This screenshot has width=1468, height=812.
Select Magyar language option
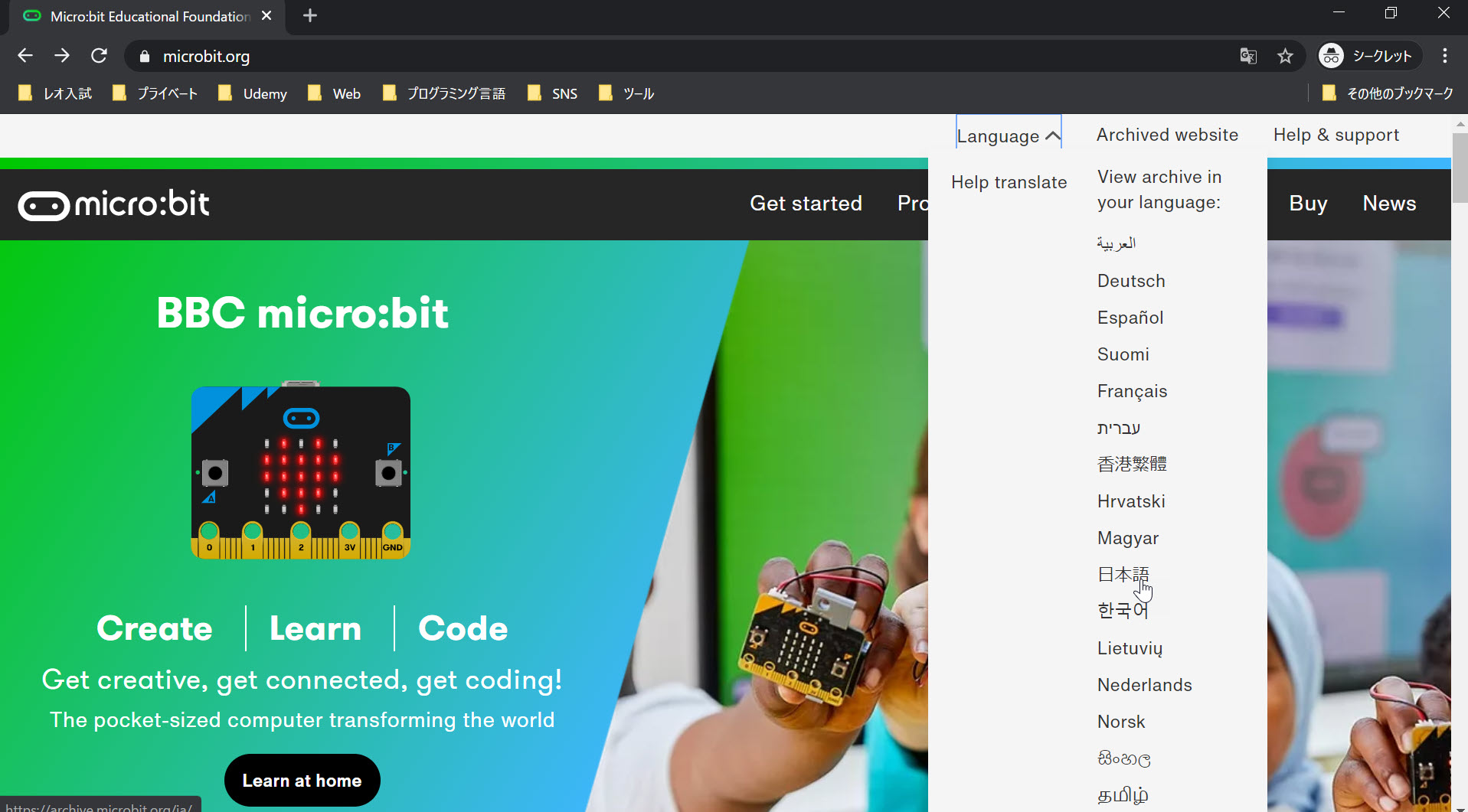pyautogui.click(x=1128, y=538)
